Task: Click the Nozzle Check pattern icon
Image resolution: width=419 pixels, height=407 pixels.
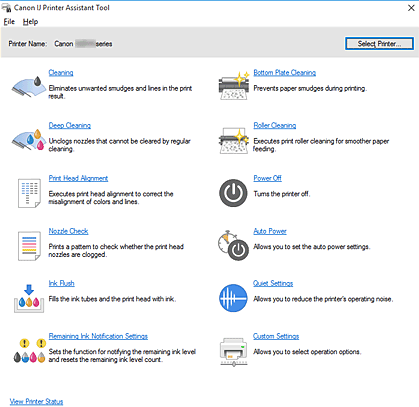Action: (29, 246)
